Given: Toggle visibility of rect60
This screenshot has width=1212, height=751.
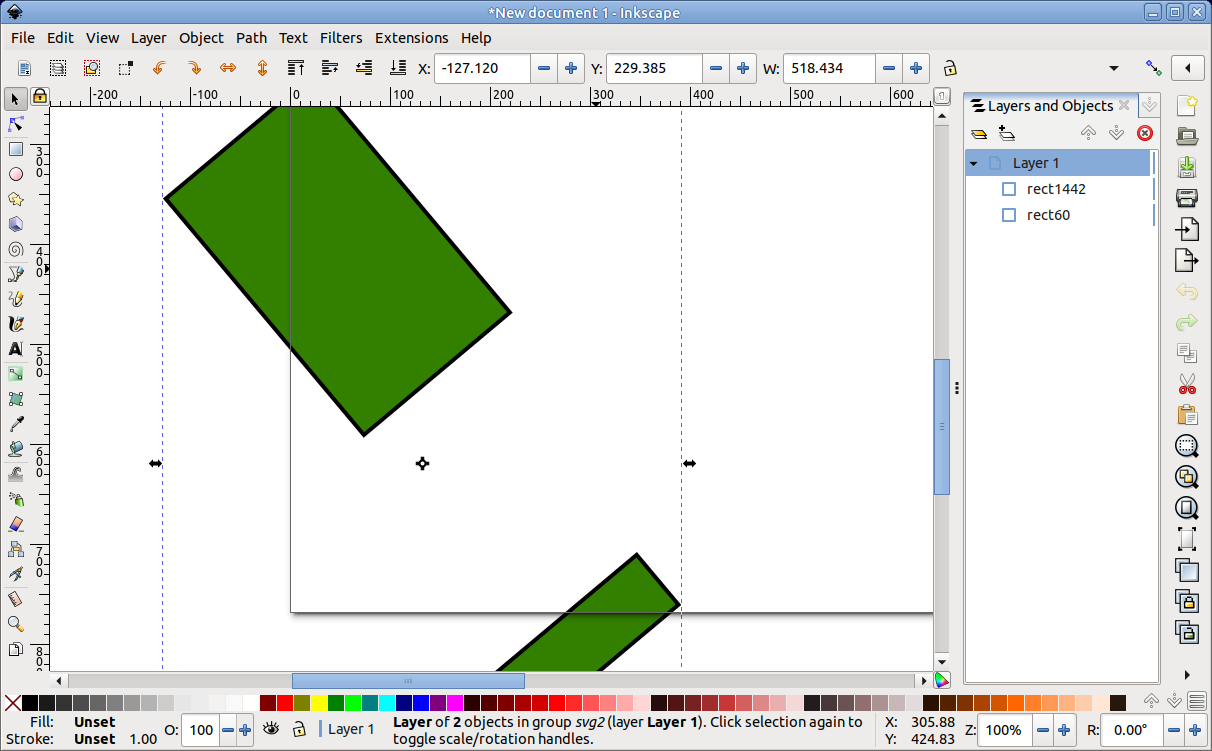Looking at the screenshot, I should 1008,214.
